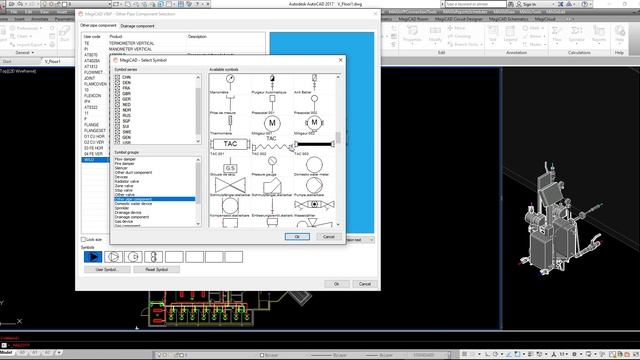The image size is (640, 360).
Task: Toggle the FRA symbol series checkbox
Action: pos(117,88)
